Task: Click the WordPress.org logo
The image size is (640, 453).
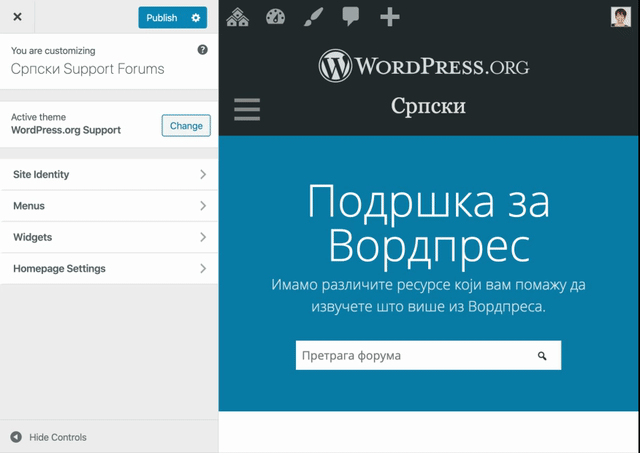Action: pos(424,67)
